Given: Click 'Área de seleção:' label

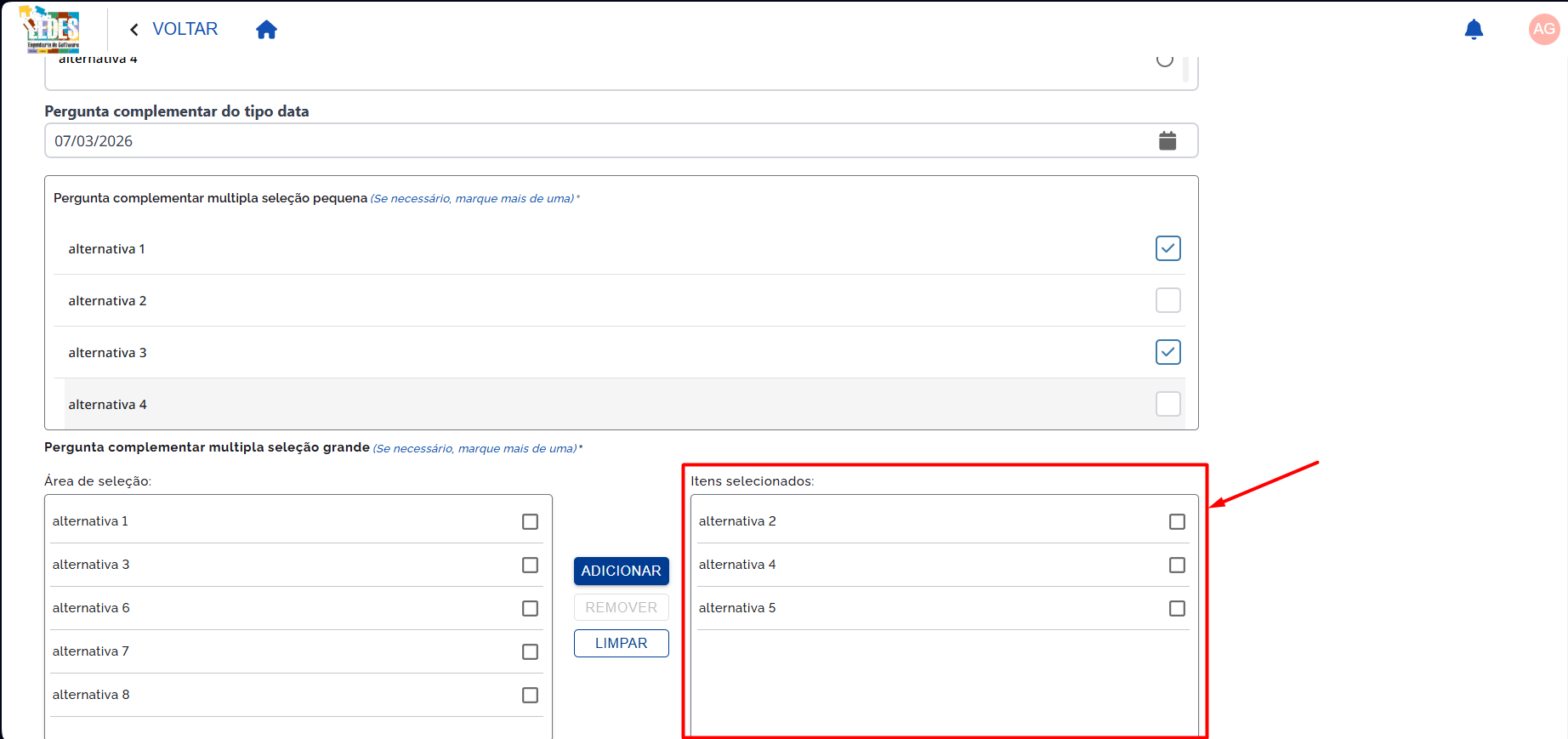Looking at the screenshot, I should pyautogui.click(x=98, y=481).
